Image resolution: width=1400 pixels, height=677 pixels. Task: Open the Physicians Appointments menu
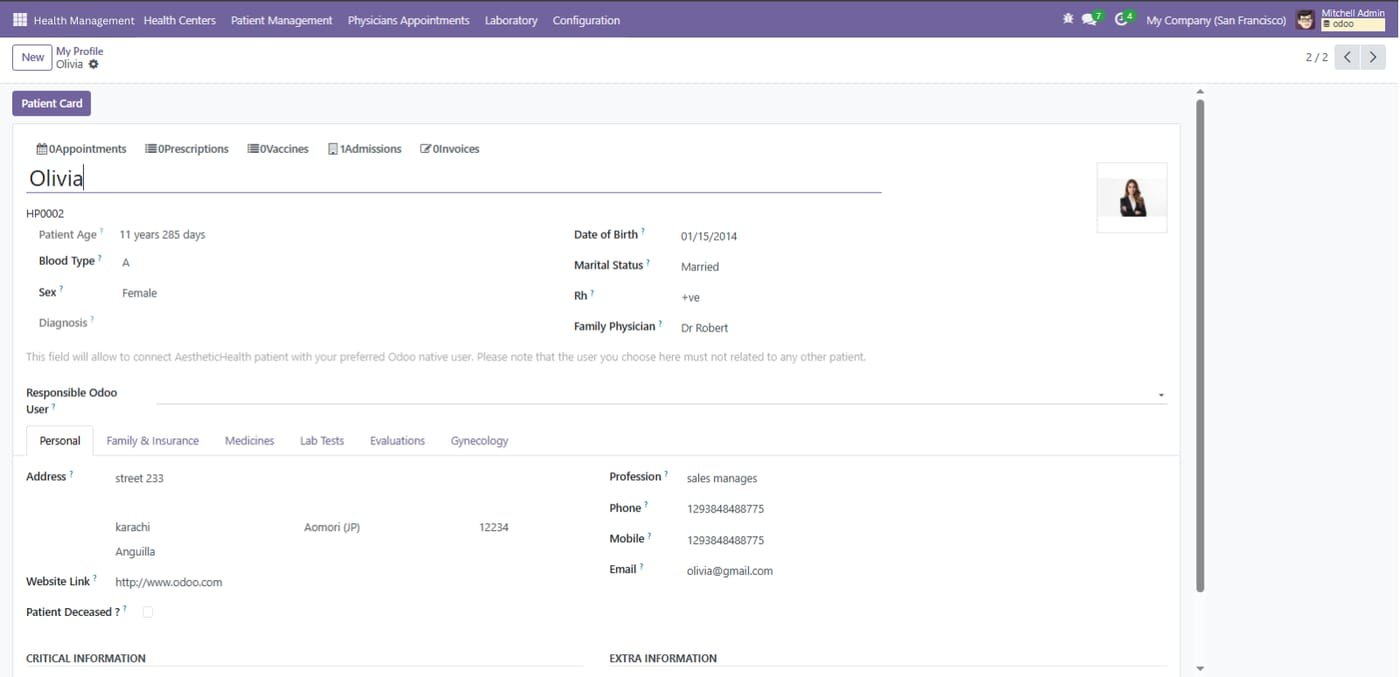pyautogui.click(x=409, y=20)
